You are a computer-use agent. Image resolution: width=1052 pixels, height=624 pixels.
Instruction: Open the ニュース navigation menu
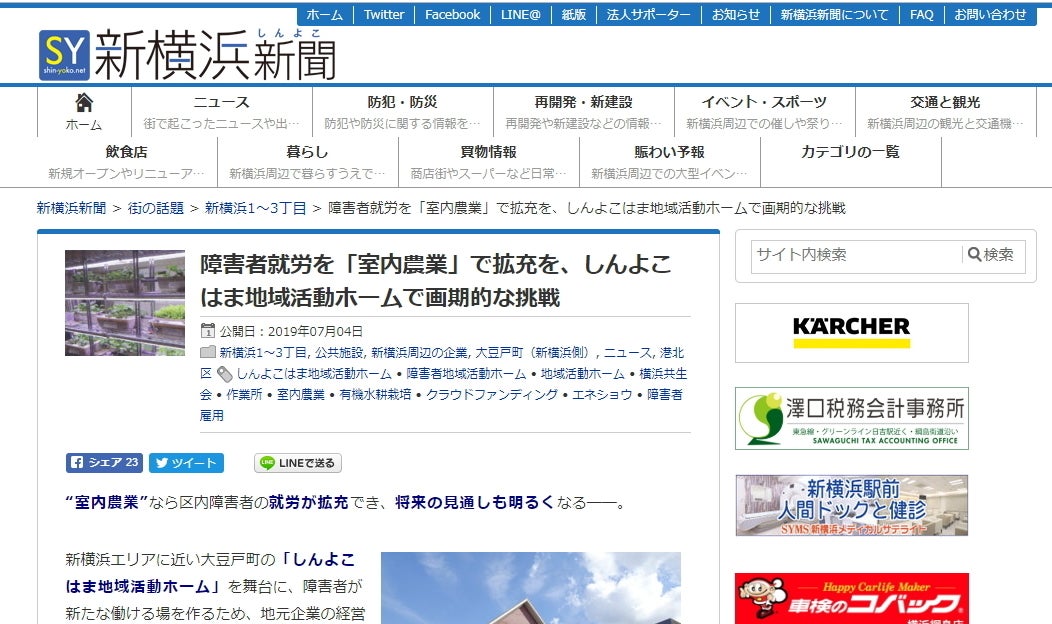[x=221, y=103]
